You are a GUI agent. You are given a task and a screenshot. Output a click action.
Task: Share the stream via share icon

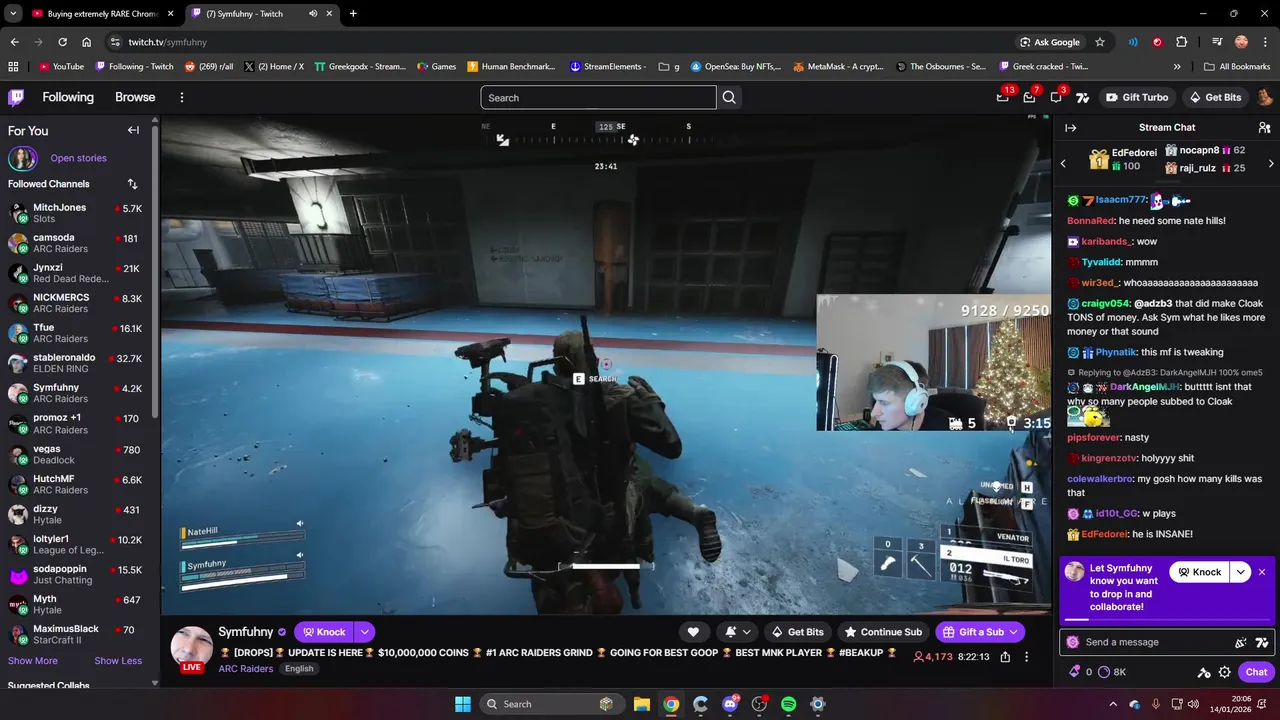1005,657
